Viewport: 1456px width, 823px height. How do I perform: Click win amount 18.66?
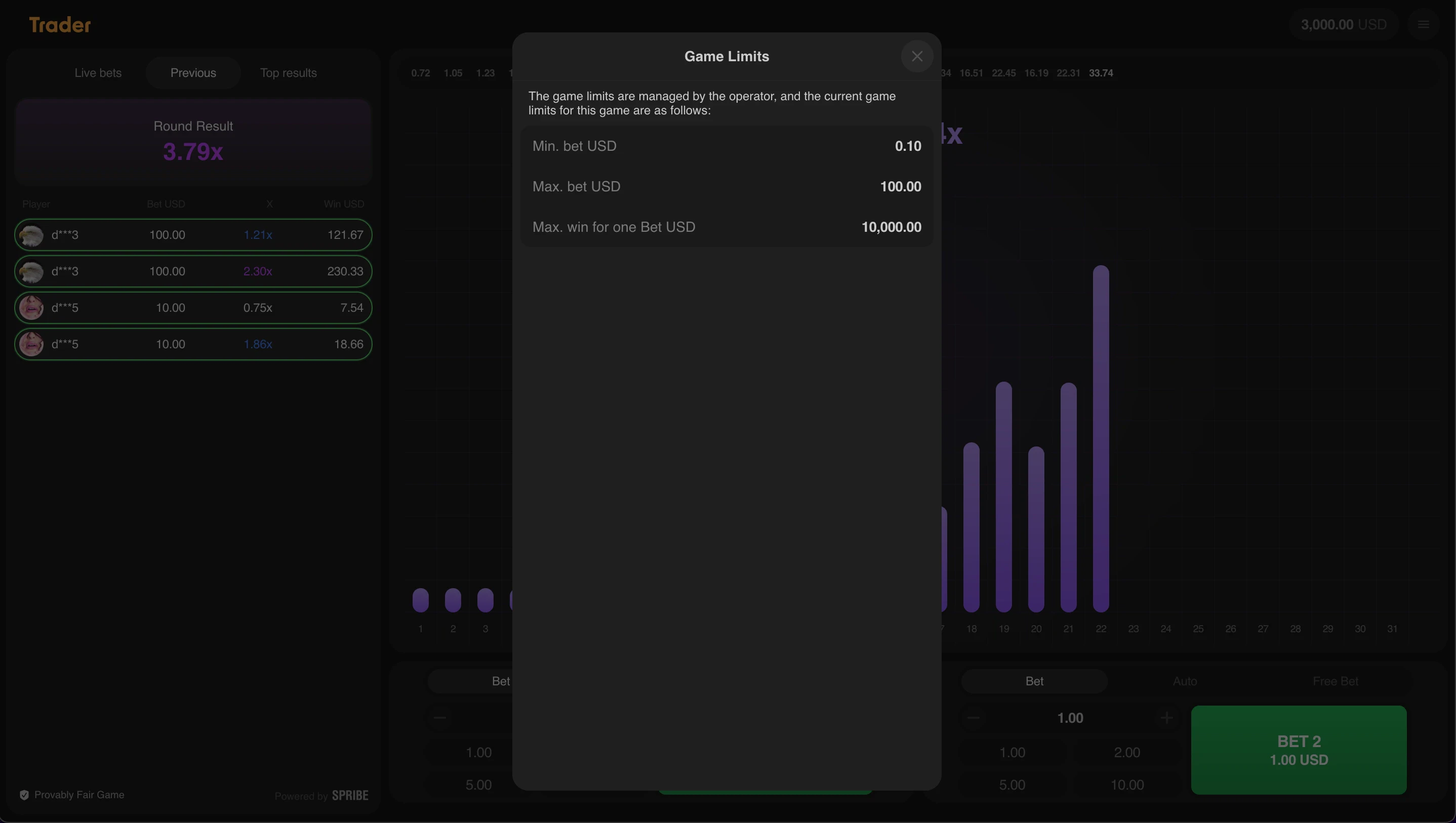(x=349, y=344)
